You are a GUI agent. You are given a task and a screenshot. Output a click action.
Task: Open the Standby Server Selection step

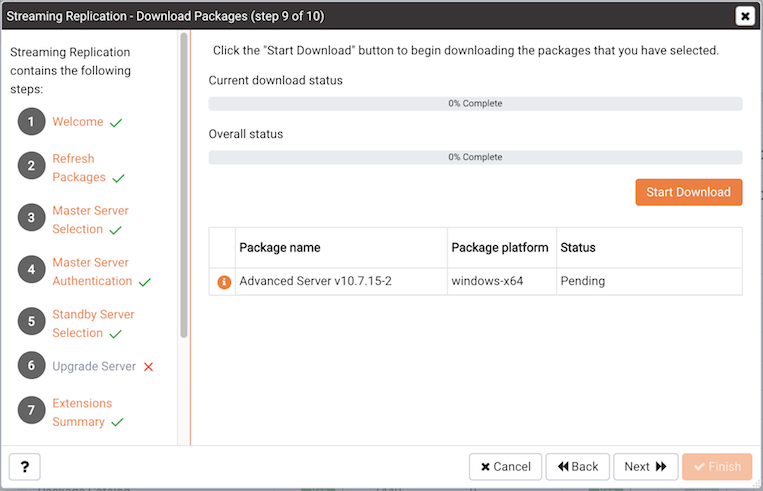click(x=93, y=324)
